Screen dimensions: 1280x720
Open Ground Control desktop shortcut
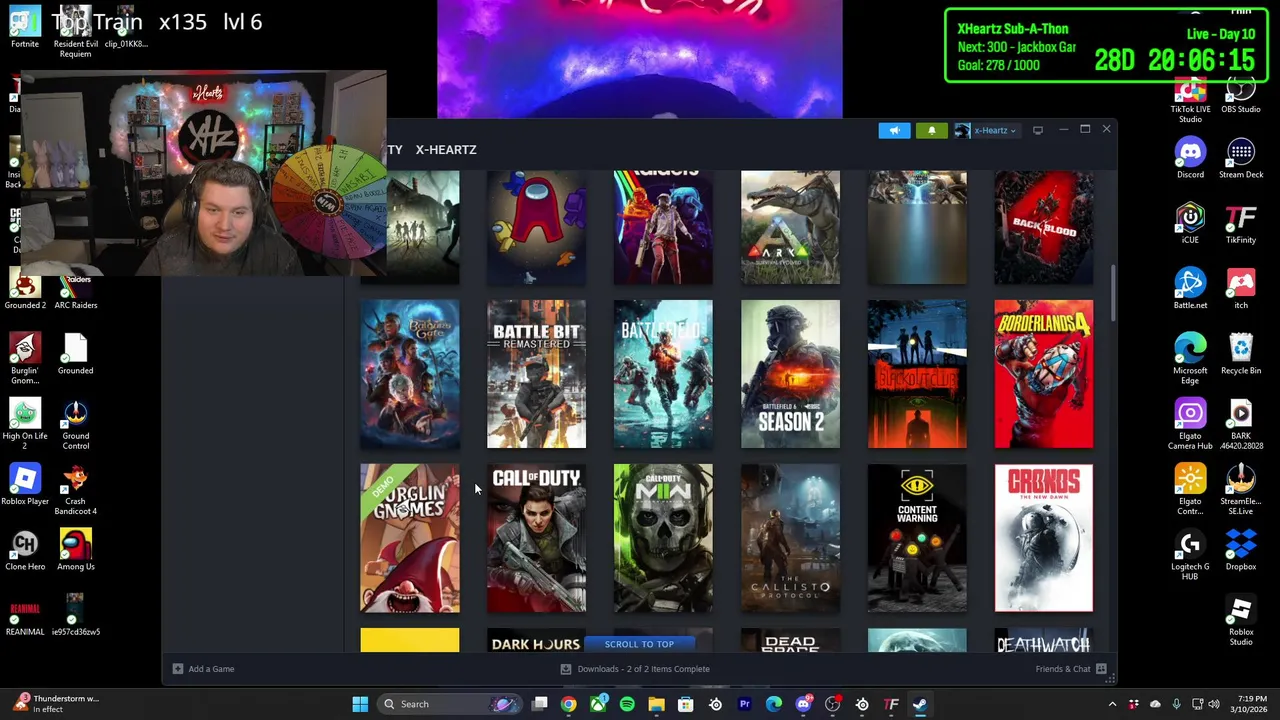pos(75,424)
